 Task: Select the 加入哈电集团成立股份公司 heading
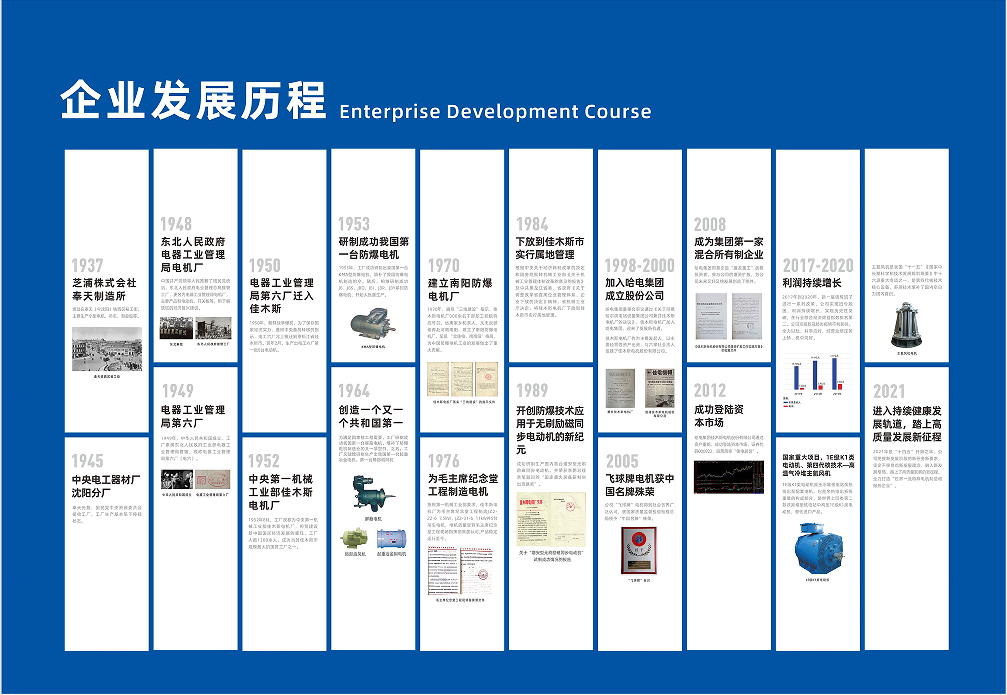[x=635, y=289]
